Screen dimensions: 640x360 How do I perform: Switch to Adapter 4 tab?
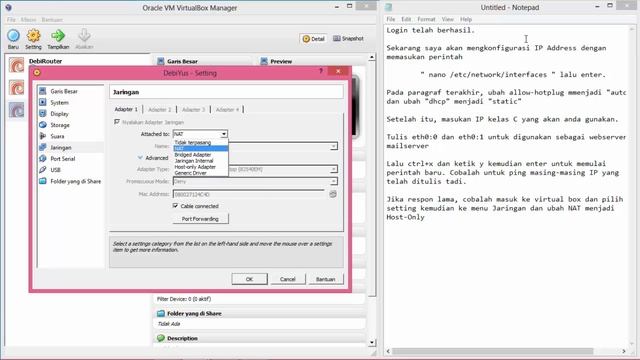(x=227, y=109)
